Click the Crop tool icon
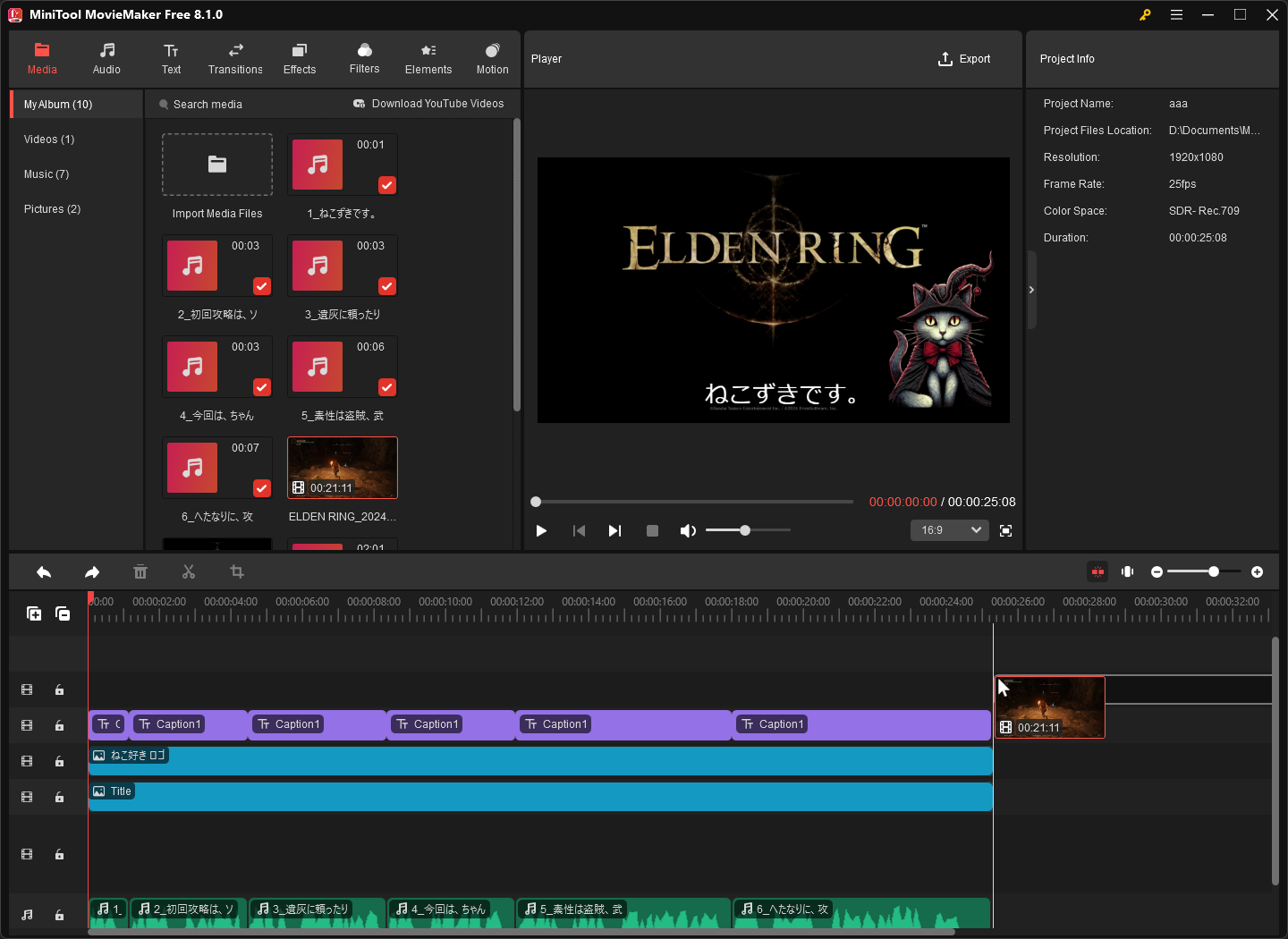 click(x=237, y=572)
